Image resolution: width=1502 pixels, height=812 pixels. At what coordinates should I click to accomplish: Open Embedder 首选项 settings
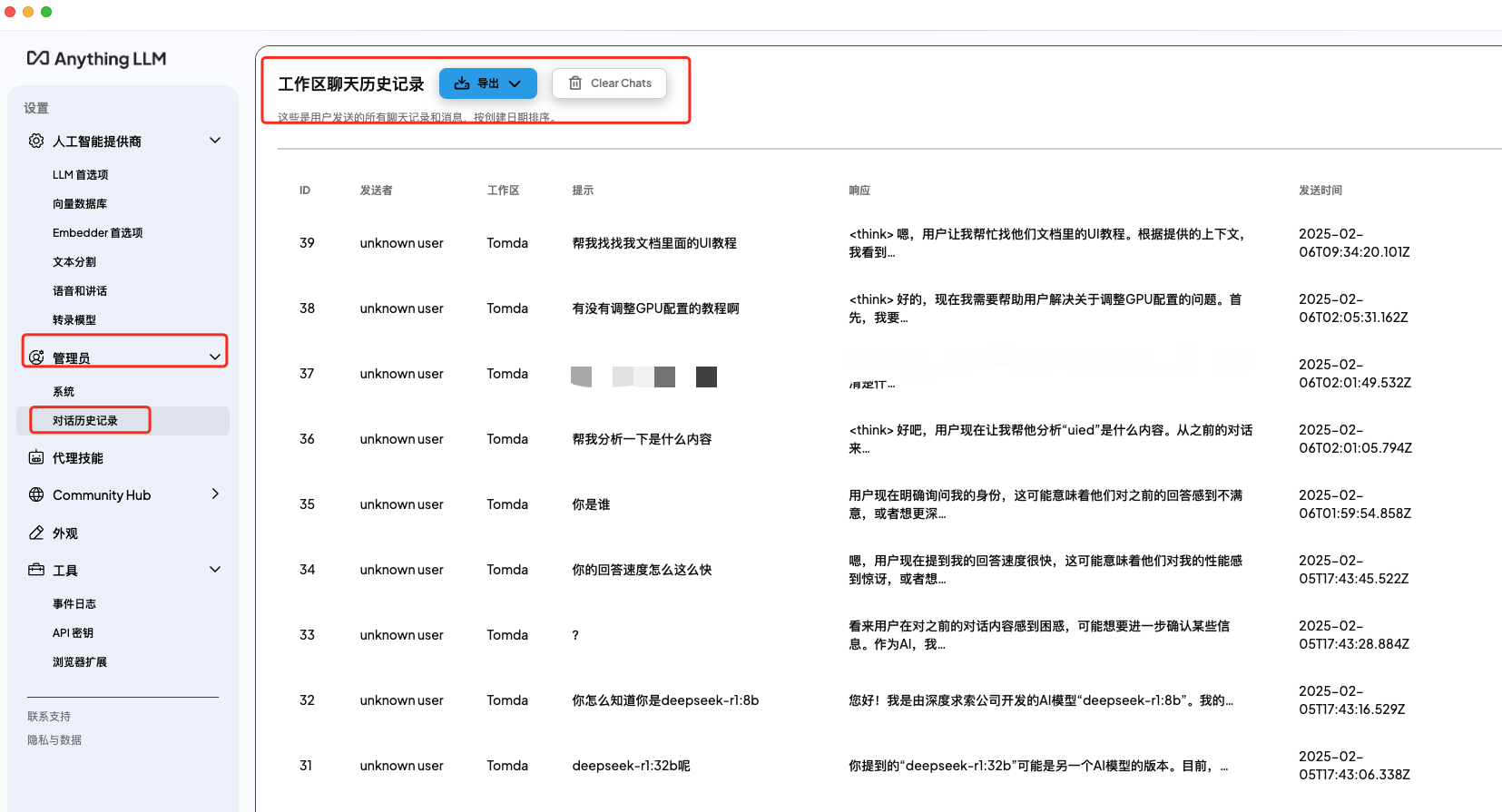pos(97,232)
